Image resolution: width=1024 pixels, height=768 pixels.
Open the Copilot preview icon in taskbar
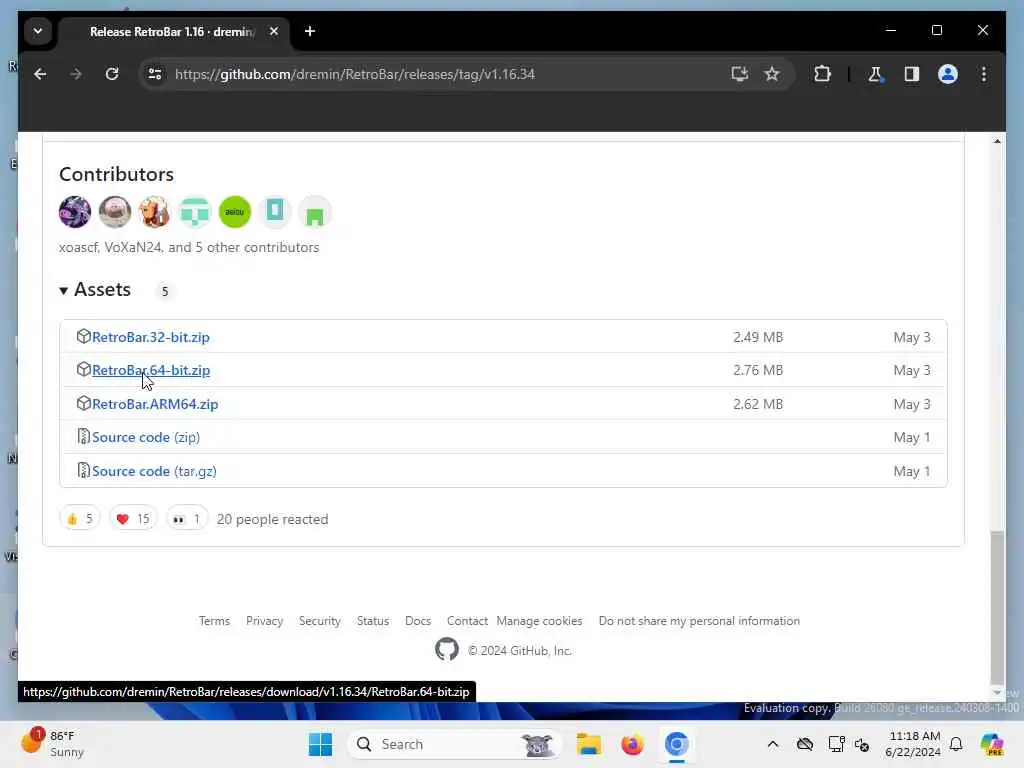click(992, 744)
